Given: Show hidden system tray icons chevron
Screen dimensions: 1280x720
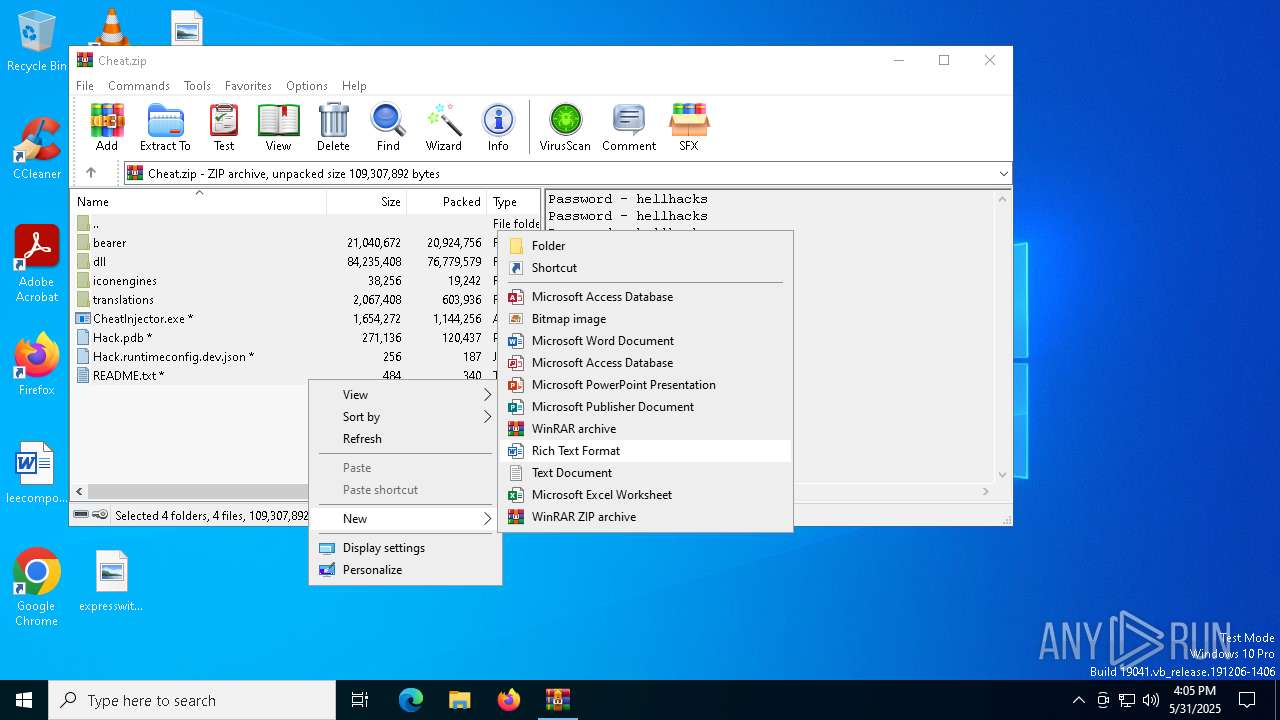Looking at the screenshot, I should click(x=1078, y=700).
